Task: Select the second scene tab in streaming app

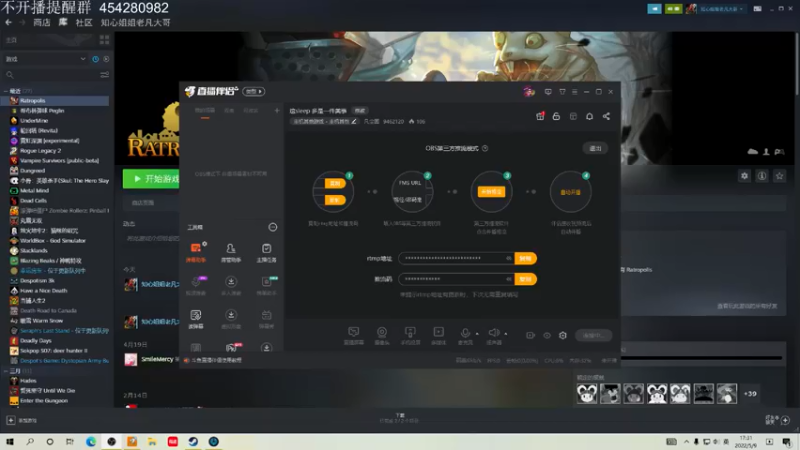Action: tap(229, 111)
